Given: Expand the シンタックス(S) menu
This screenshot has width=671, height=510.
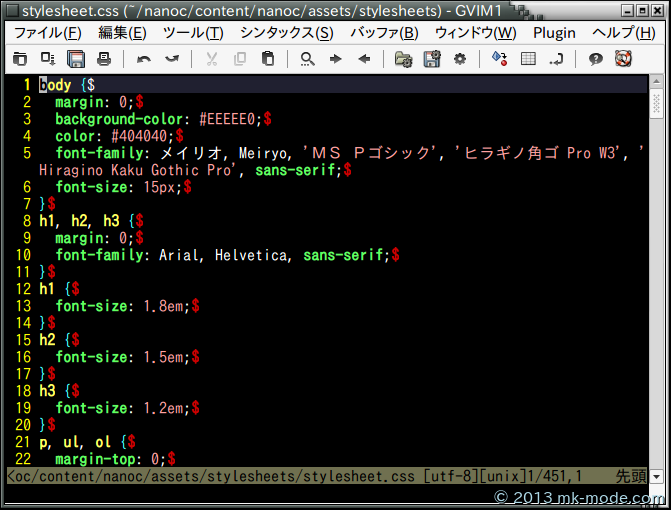Looking at the screenshot, I should pyautogui.click(x=287, y=32).
